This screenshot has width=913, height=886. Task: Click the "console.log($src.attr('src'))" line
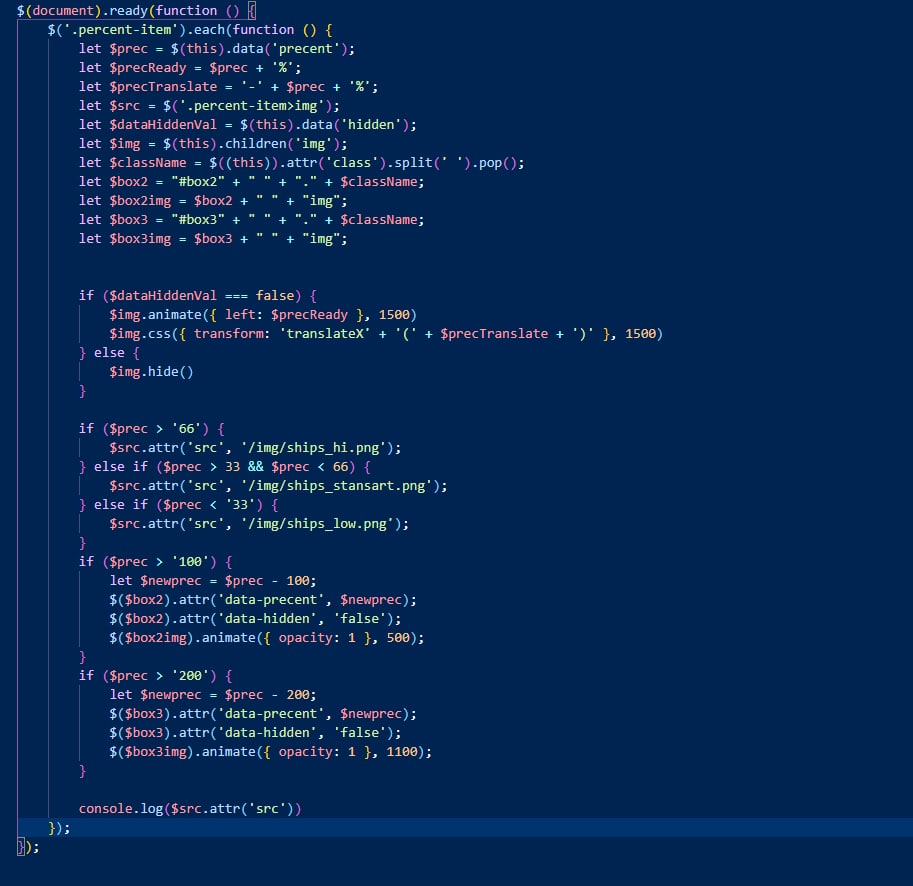(x=190, y=809)
